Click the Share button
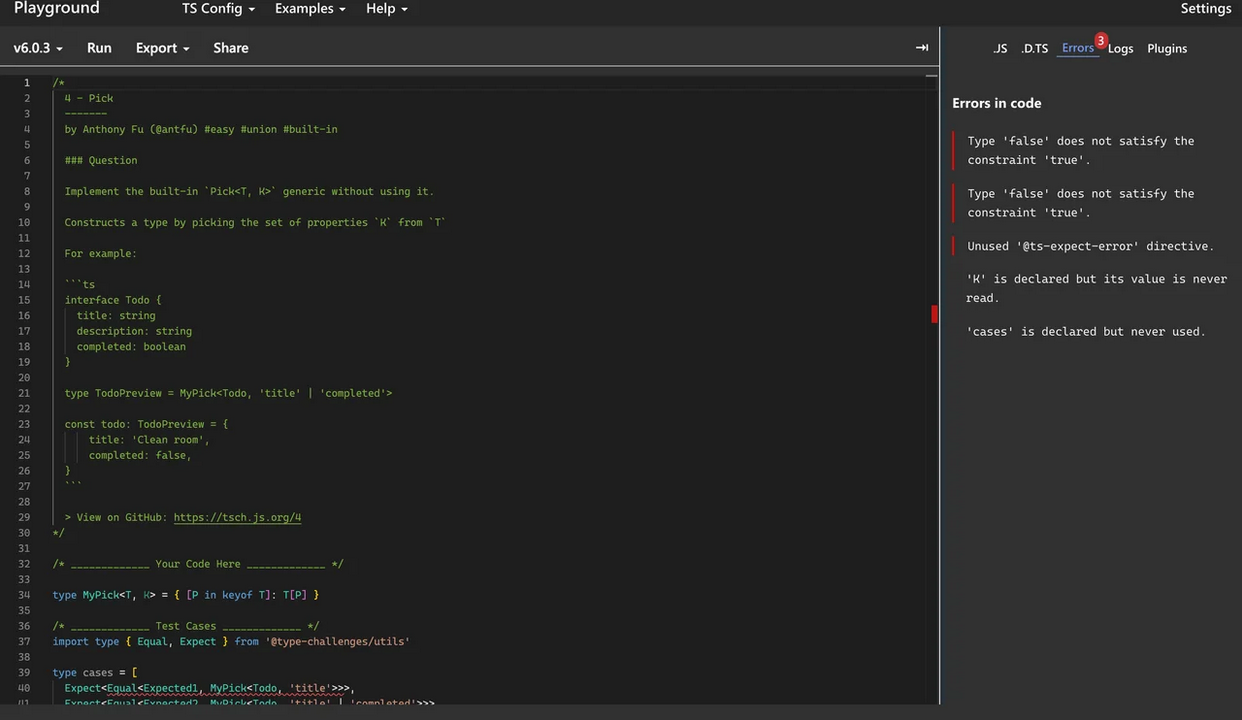 pos(231,48)
